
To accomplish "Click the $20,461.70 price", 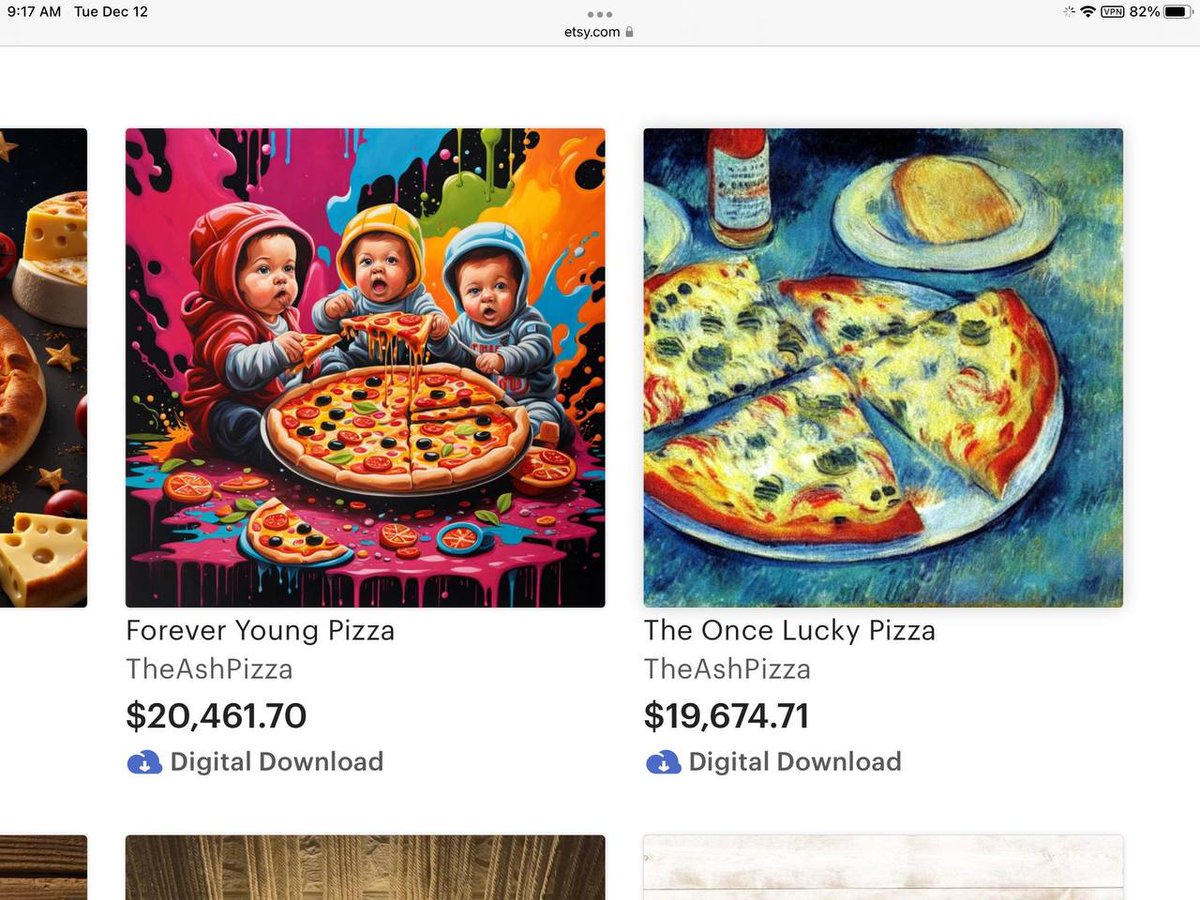I will [x=216, y=716].
